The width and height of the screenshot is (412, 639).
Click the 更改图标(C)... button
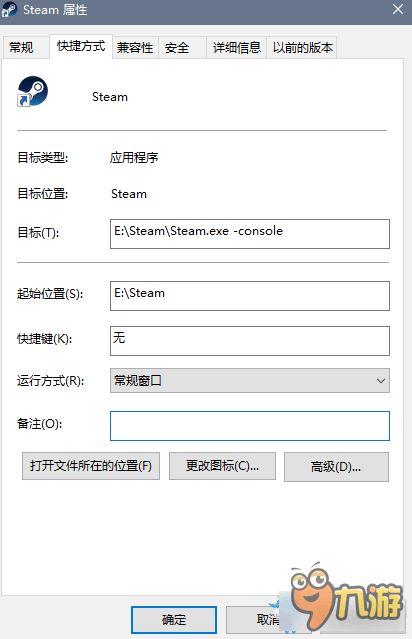click(222, 466)
